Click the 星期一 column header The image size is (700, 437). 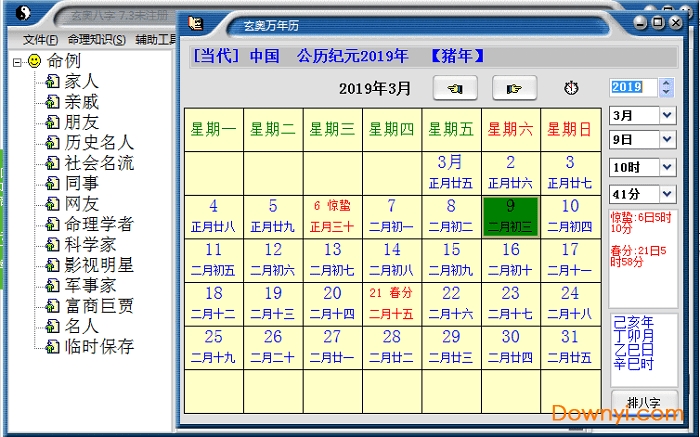(213, 129)
